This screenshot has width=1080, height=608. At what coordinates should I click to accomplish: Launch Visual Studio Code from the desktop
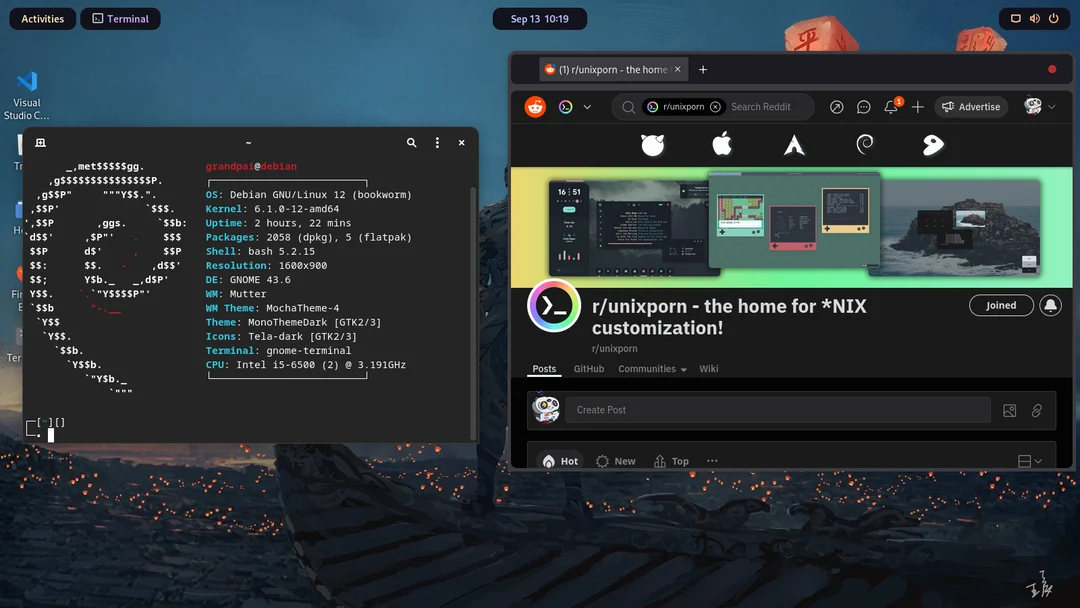coord(27,80)
